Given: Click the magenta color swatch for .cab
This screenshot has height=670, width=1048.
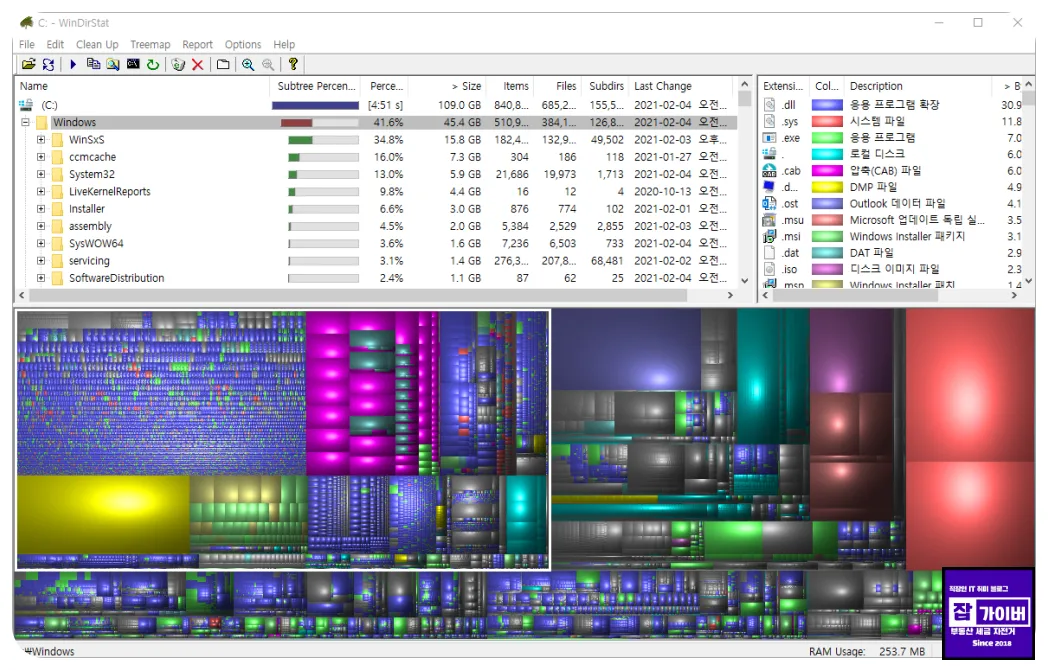Looking at the screenshot, I should click(827, 171).
